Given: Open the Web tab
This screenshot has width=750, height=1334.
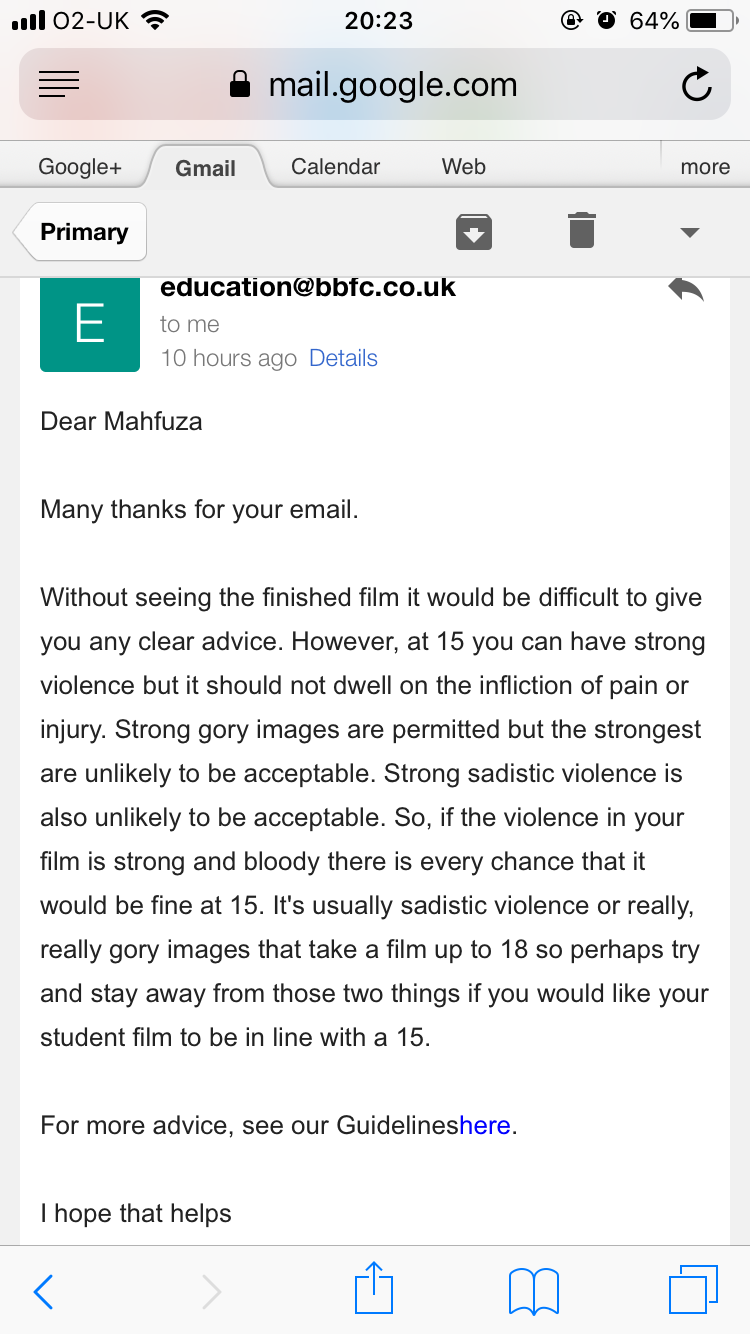Looking at the screenshot, I should (x=464, y=167).
